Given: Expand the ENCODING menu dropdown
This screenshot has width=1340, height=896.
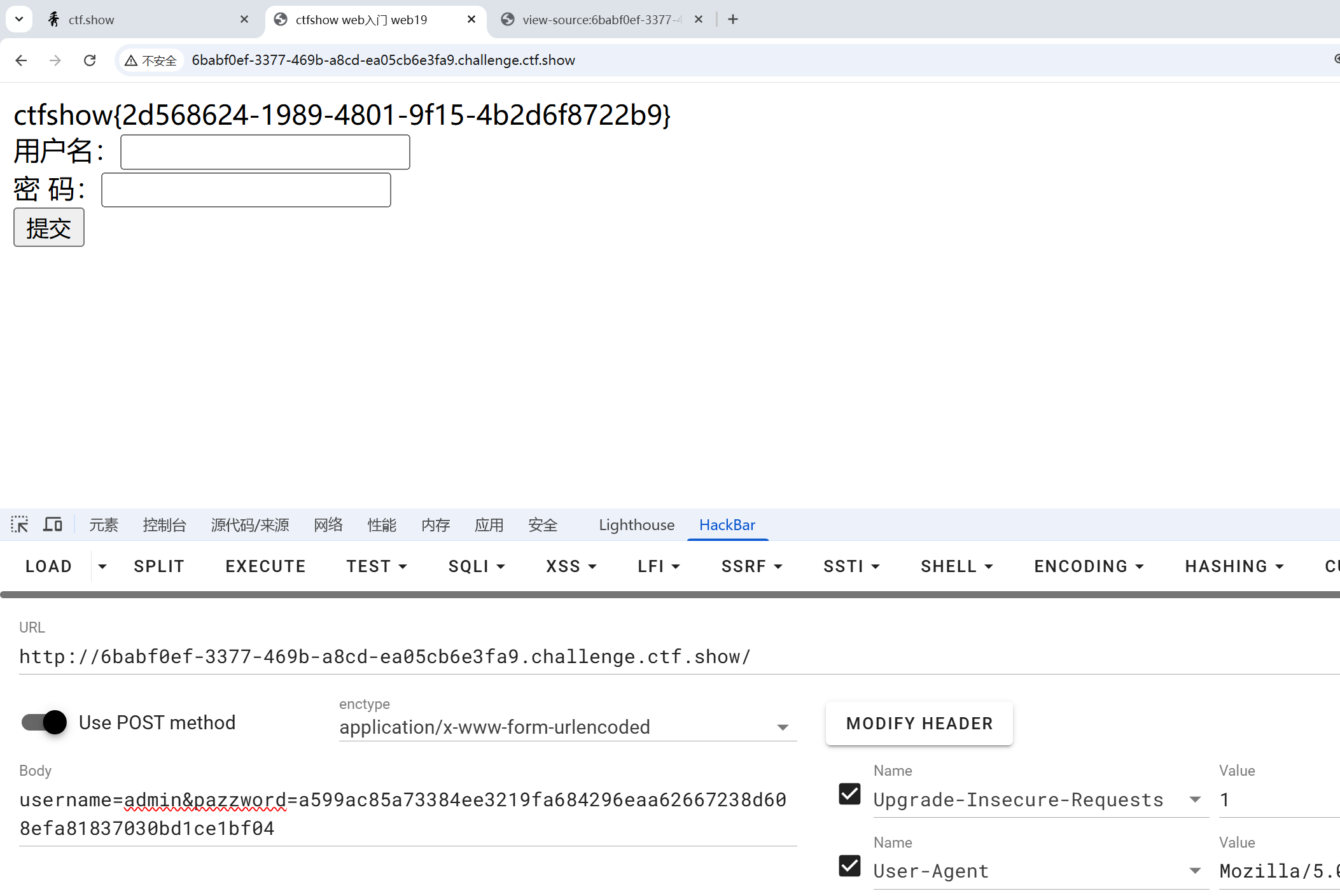Looking at the screenshot, I should tap(1089, 566).
